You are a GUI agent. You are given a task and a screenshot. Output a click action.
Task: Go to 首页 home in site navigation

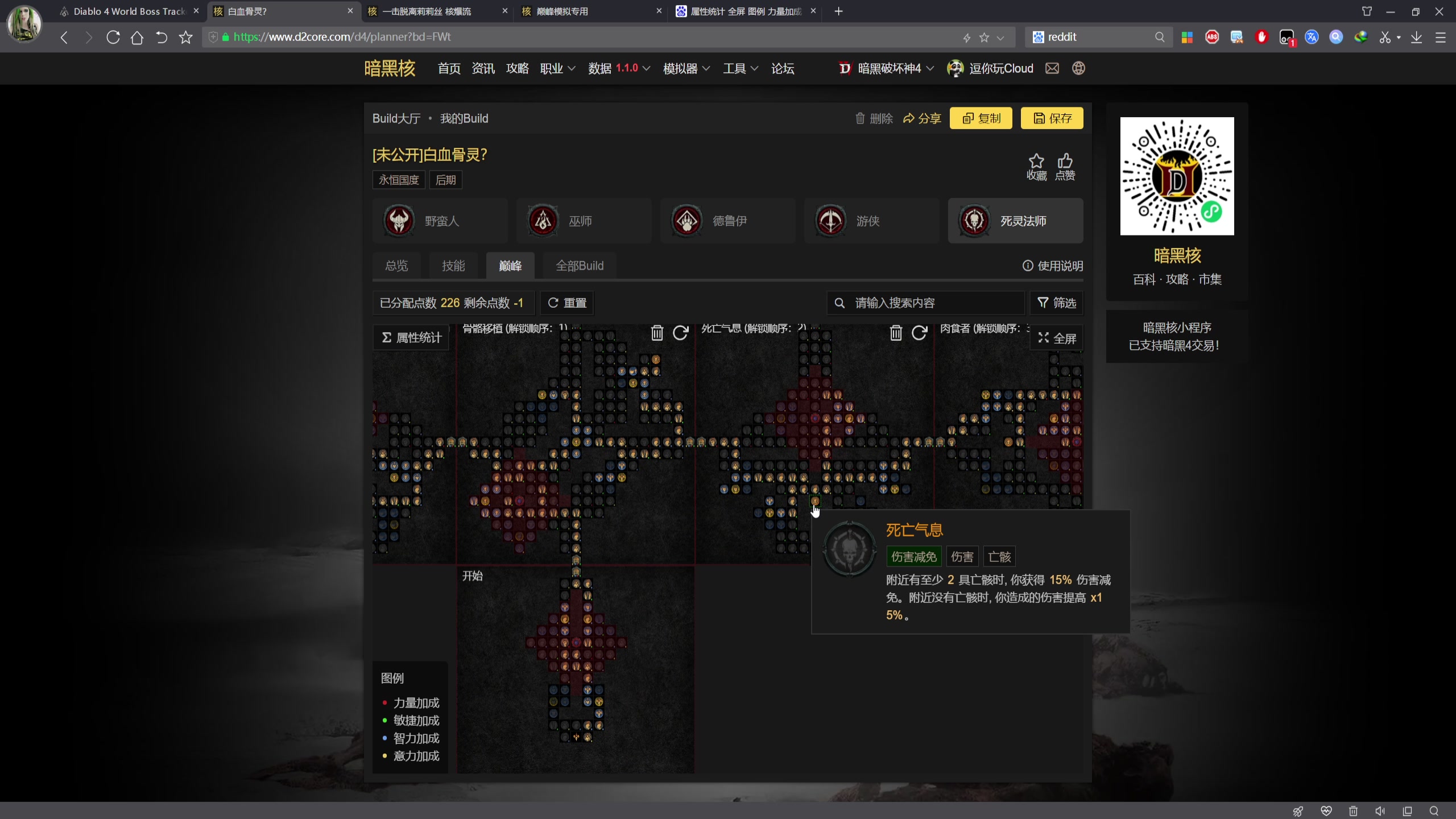click(449, 68)
